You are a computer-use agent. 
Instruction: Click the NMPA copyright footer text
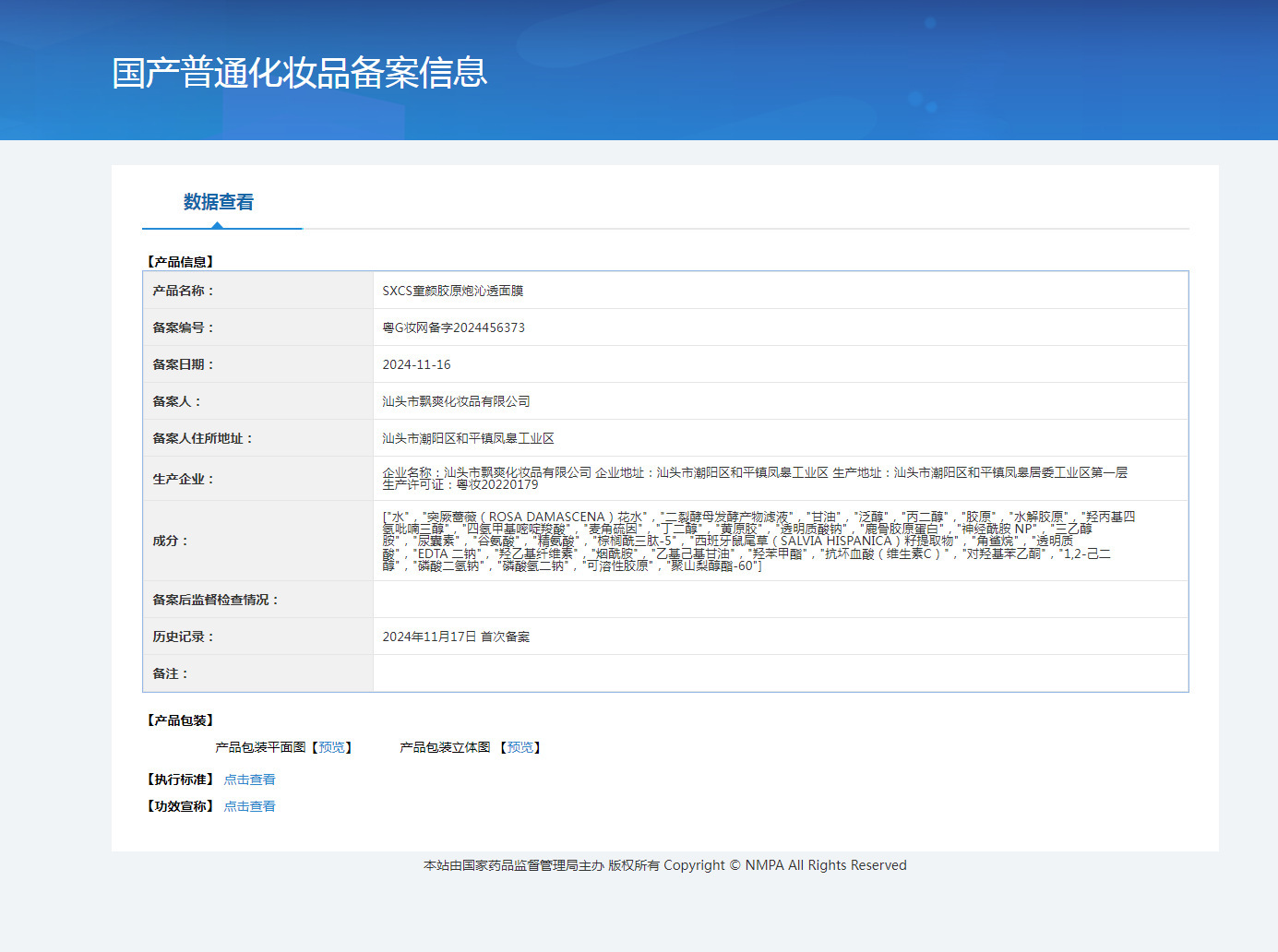pos(665,865)
